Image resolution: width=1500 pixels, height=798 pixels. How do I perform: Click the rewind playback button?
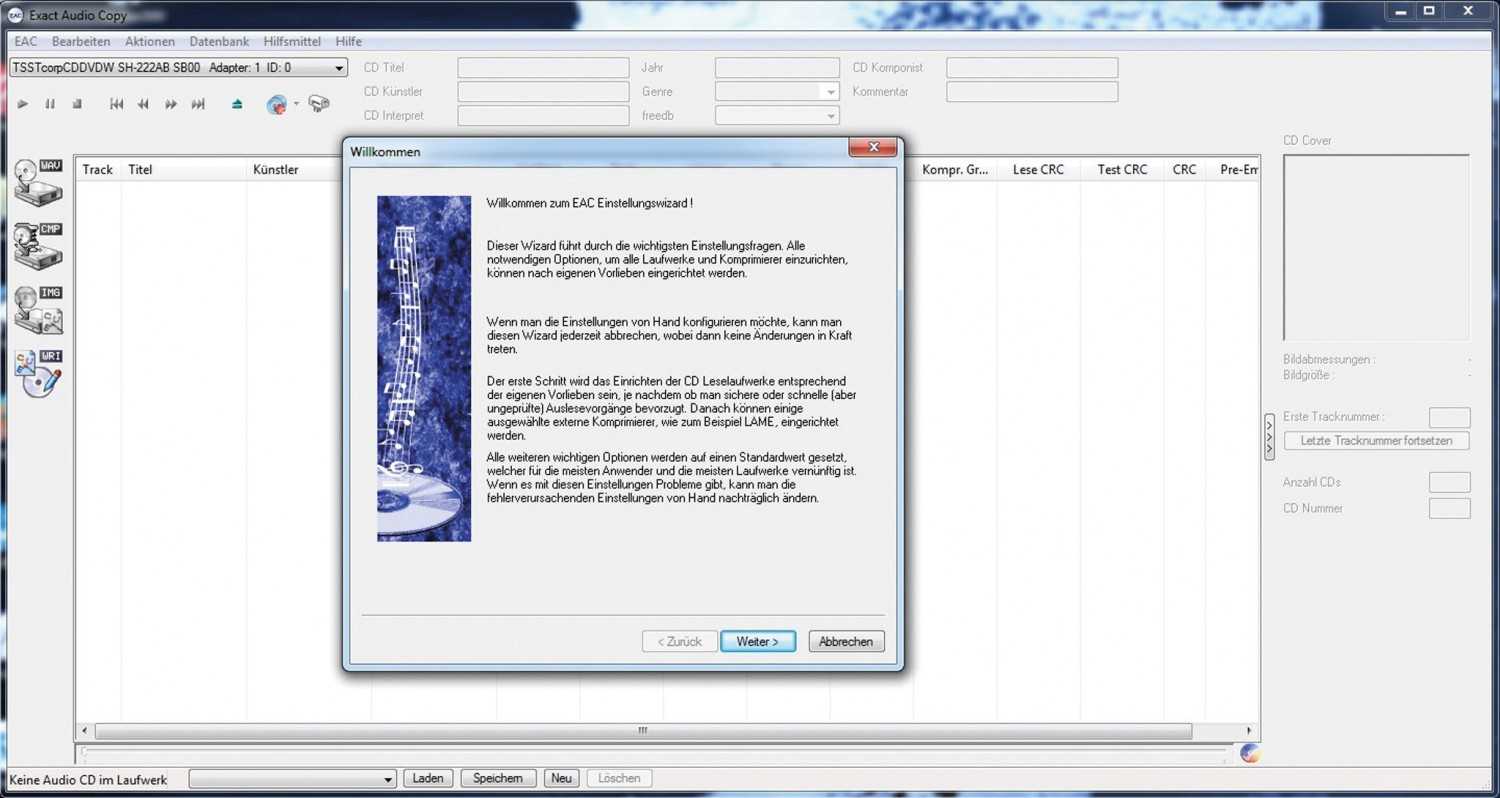click(144, 104)
